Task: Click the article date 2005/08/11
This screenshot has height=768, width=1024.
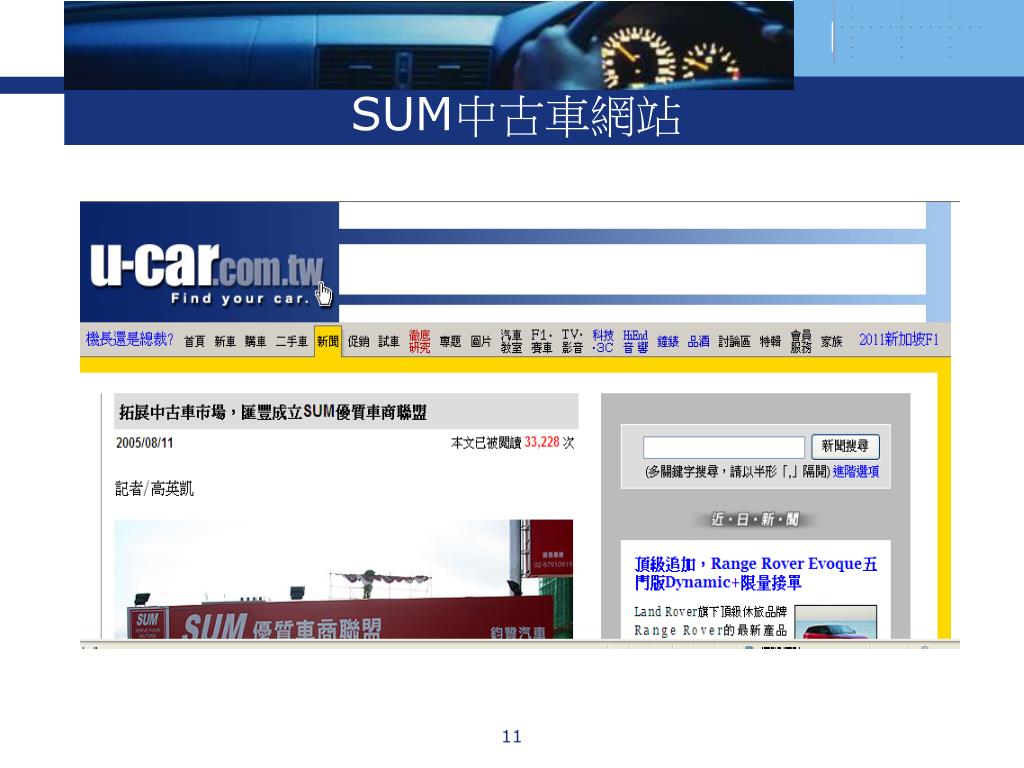Action: [x=144, y=443]
